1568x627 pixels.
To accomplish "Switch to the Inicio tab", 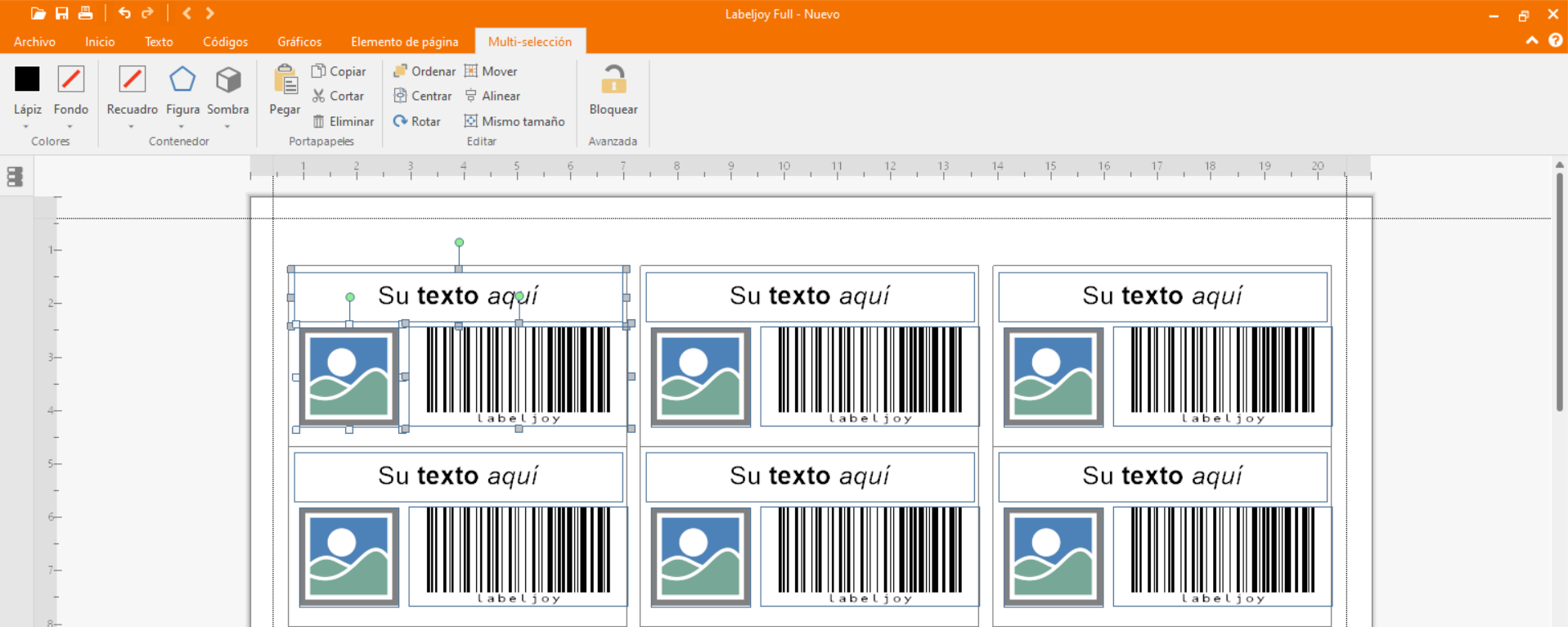I will [x=100, y=42].
